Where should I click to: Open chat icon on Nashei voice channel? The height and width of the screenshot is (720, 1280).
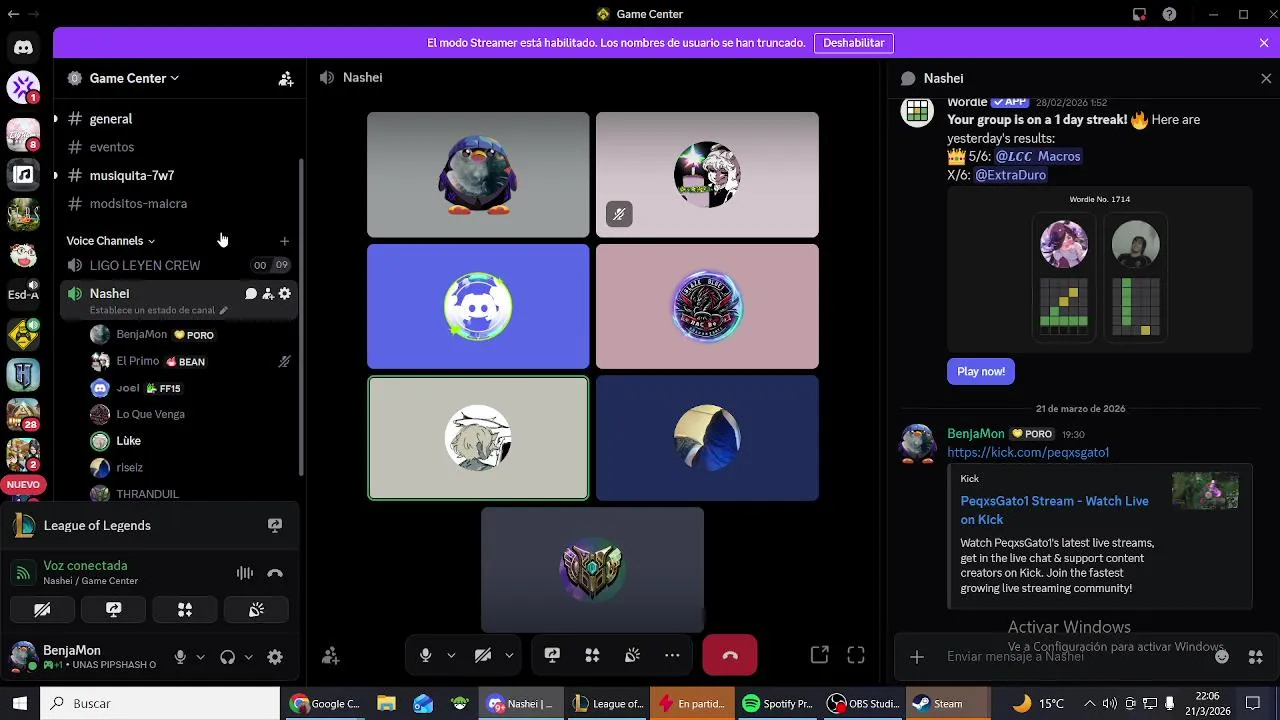pos(251,294)
